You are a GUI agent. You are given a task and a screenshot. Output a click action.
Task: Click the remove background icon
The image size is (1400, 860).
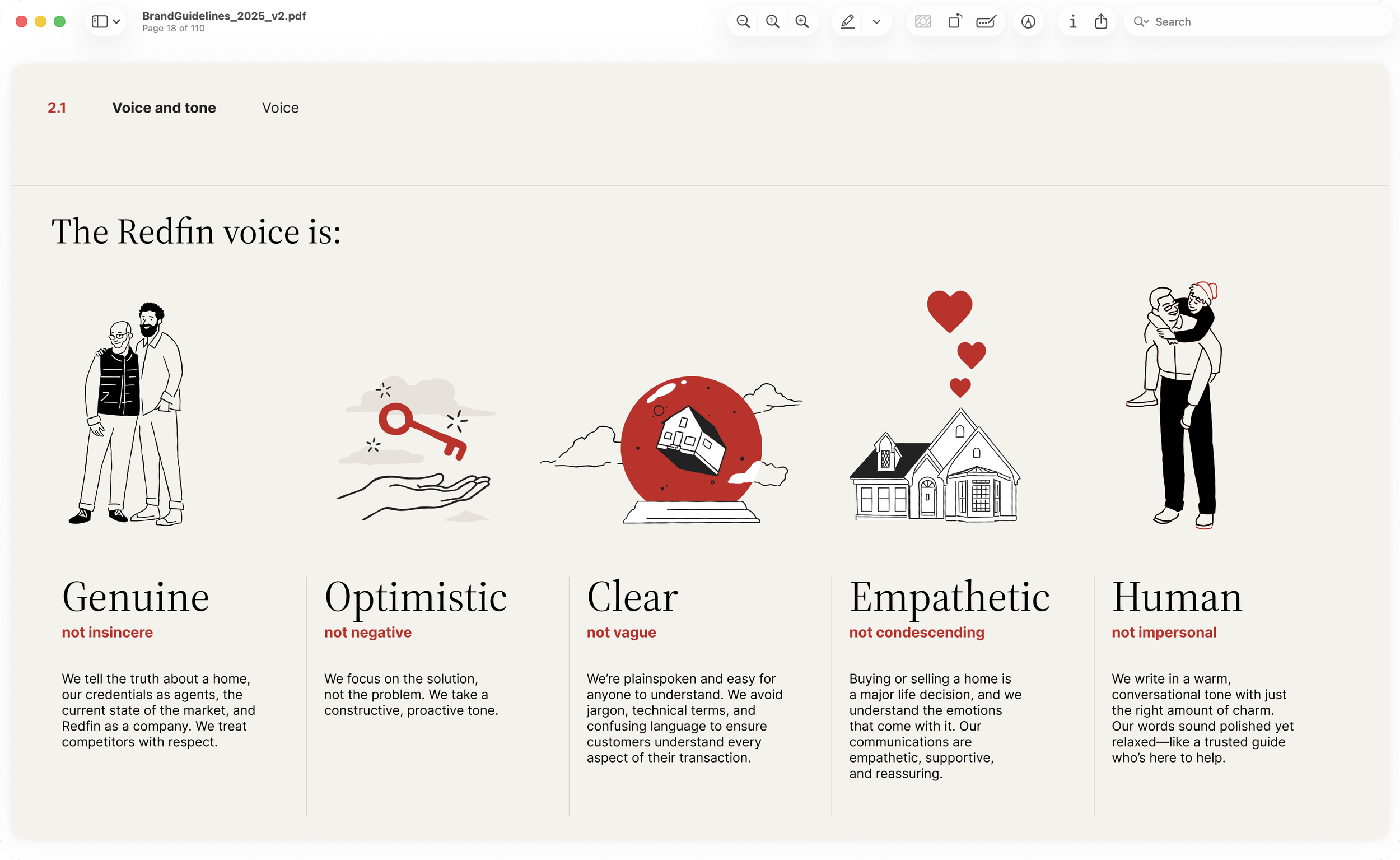pyautogui.click(x=922, y=22)
